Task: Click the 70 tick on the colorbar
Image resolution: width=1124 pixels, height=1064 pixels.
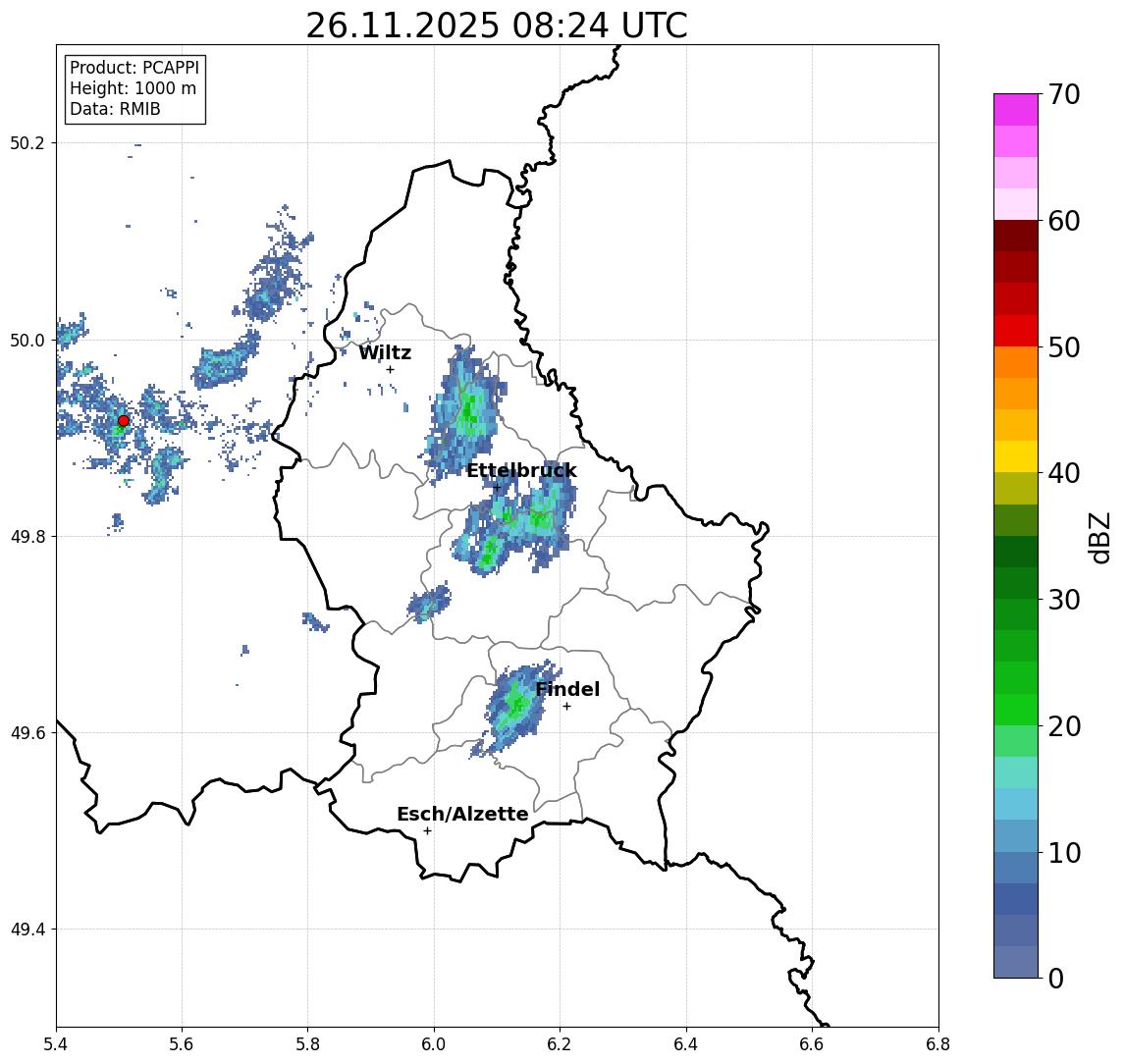Action: click(1064, 94)
